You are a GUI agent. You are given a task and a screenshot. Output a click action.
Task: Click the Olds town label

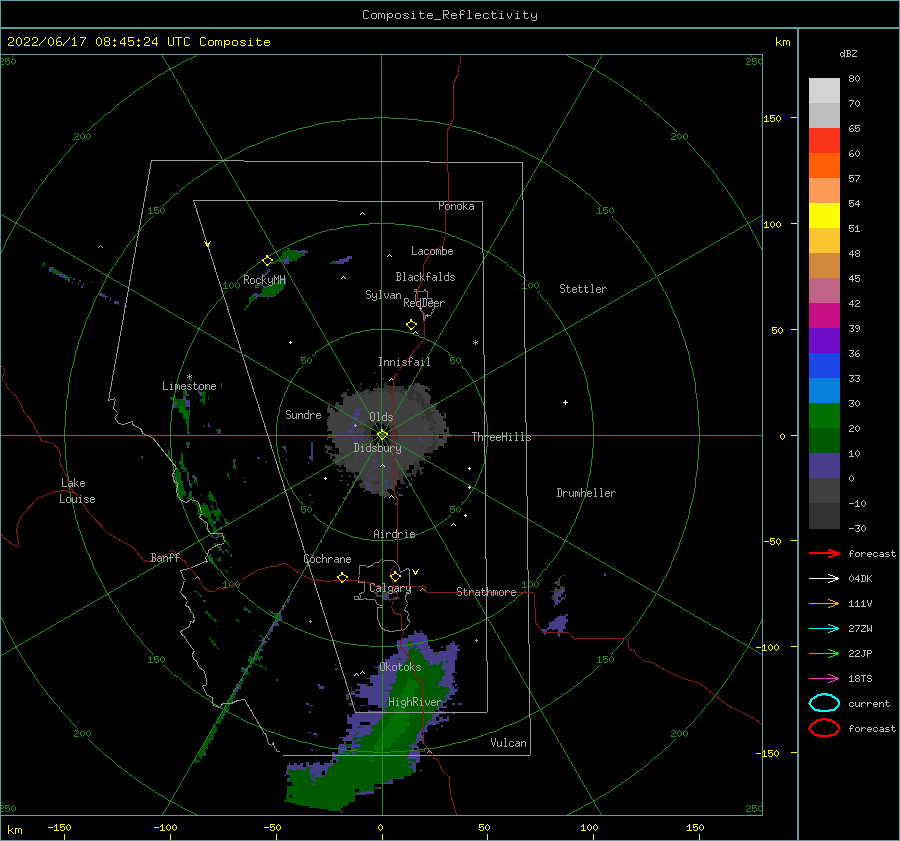(x=381, y=417)
